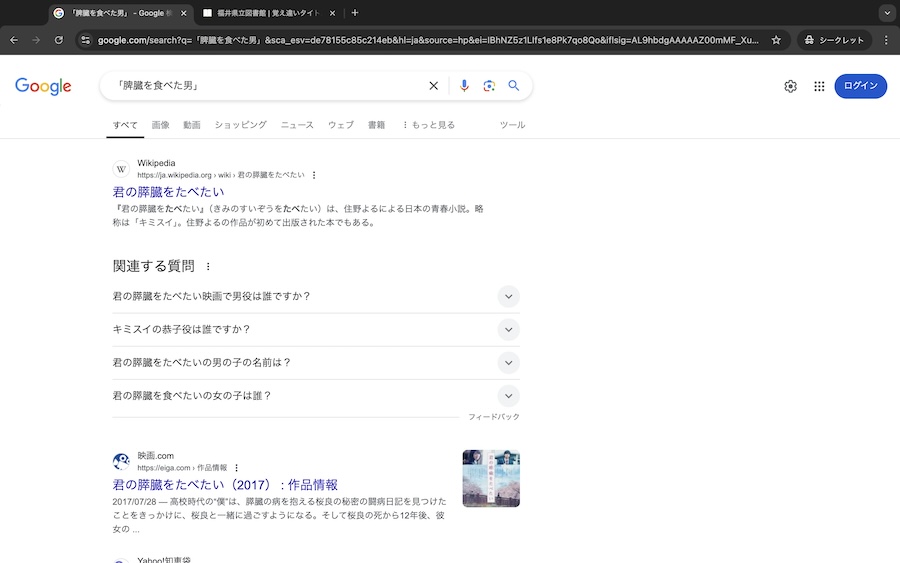Switch to the 動画 tab
This screenshot has width=900, height=563.
(x=192, y=125)
